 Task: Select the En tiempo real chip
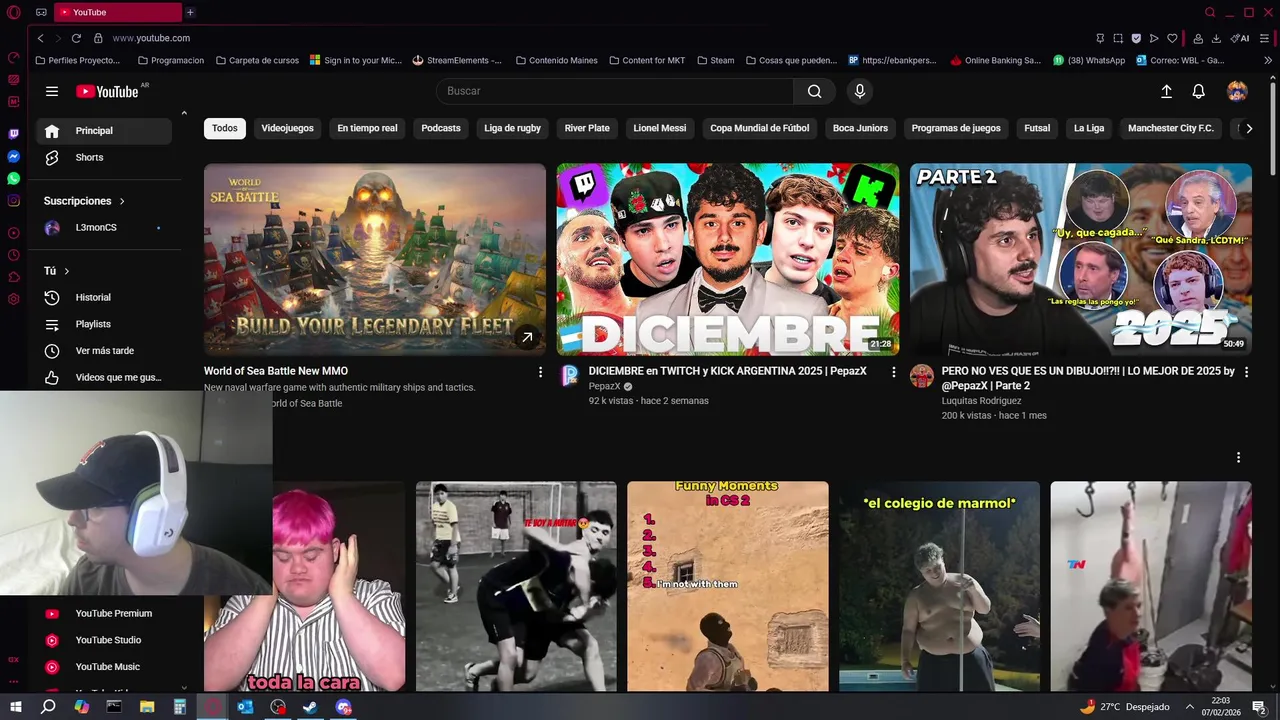[x=367, y=128]
